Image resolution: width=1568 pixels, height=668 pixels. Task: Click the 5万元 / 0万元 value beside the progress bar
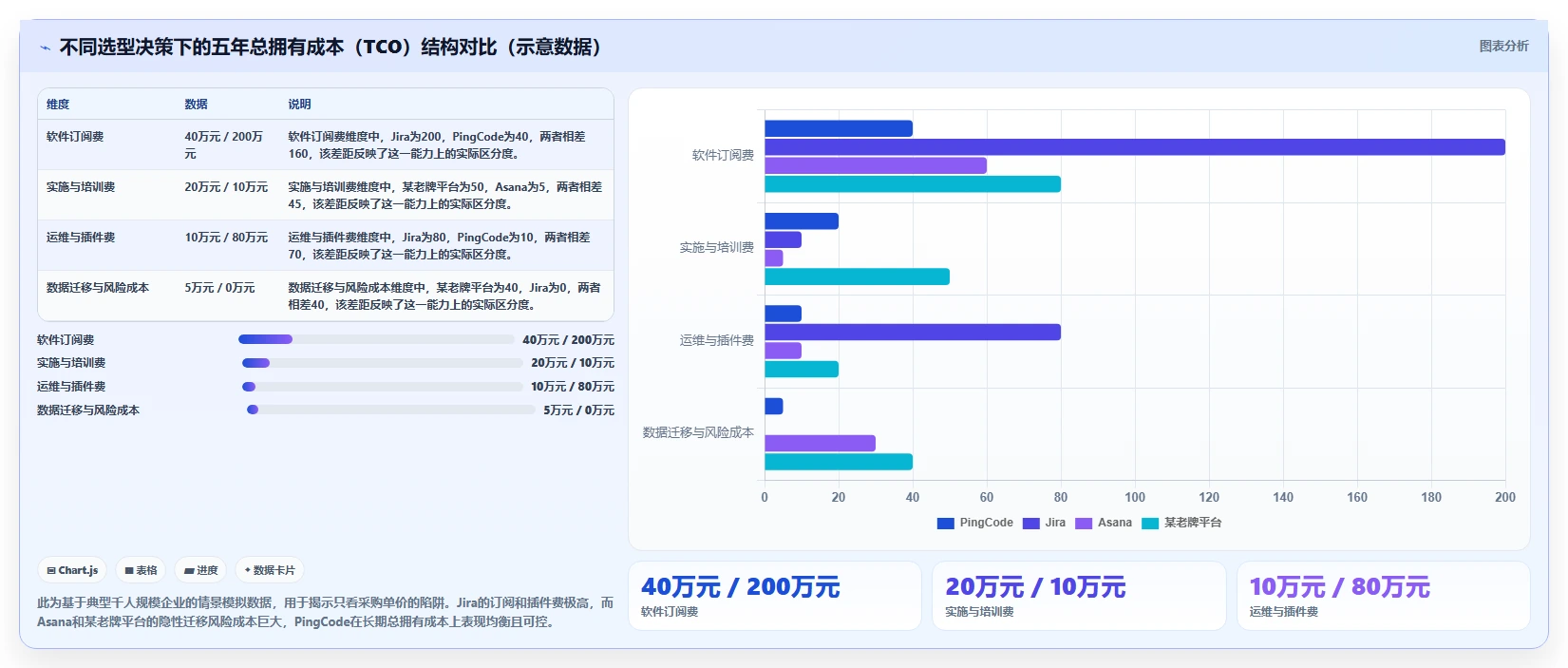[x=578, y=410]
